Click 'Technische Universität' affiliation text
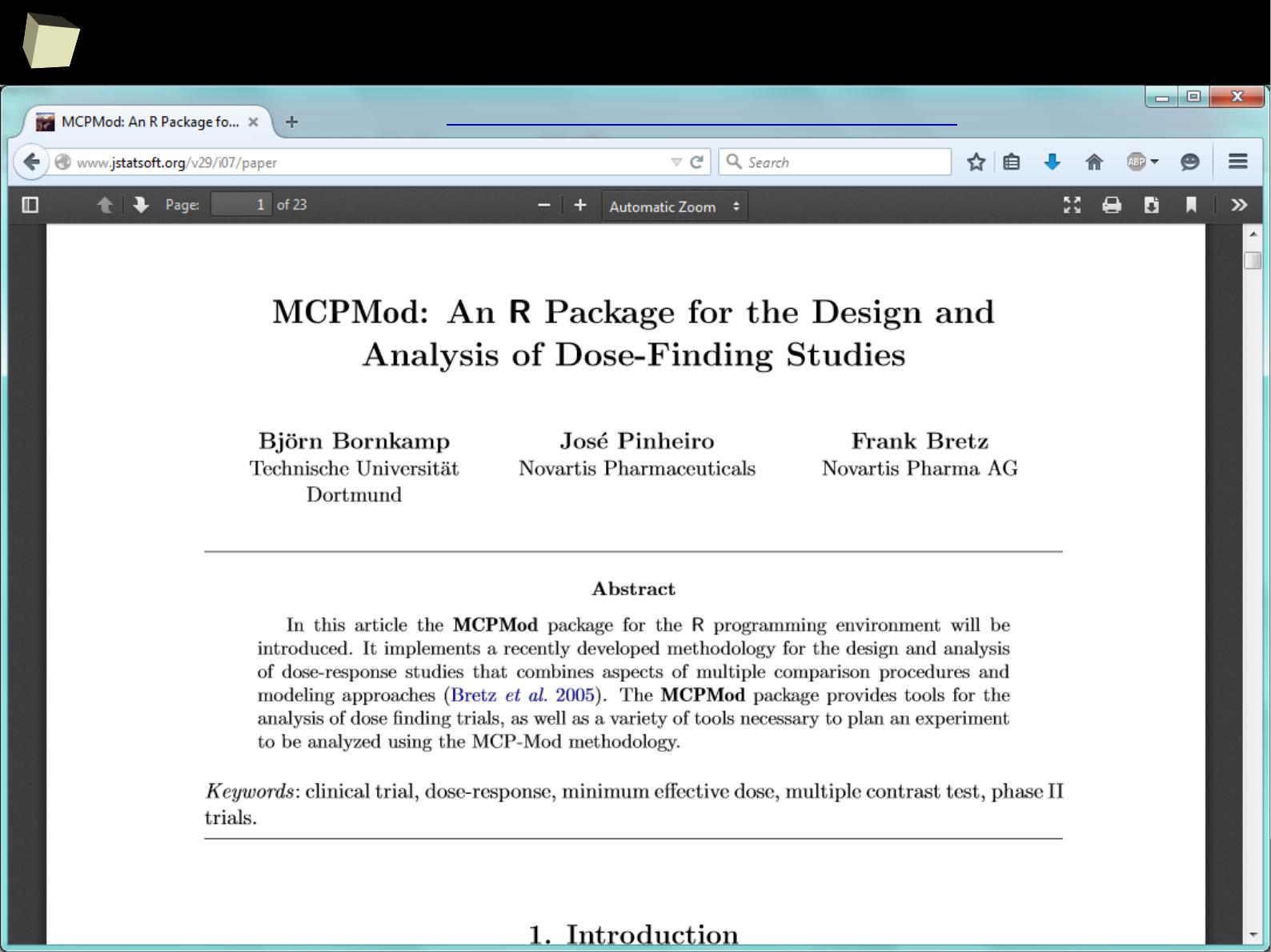This screenshot has width=1271, height=952. [x=354, y=468]
